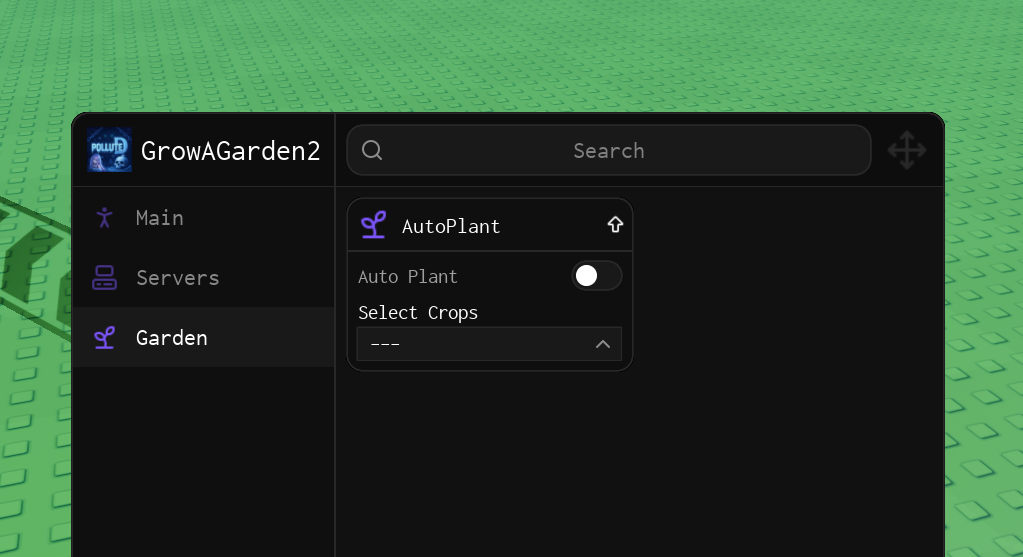Click the GrowAGarden2 title text
This screenshot has width=1023, height=557.
click(x=230, y=151)
